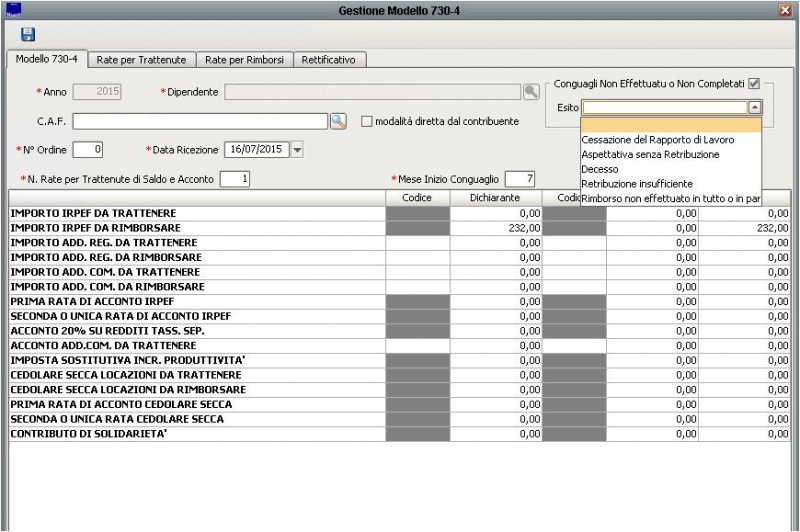Click the Mese Inizio Conguaglio field
The height and width of the screenshot is (532, 800).
pos(520,179)
